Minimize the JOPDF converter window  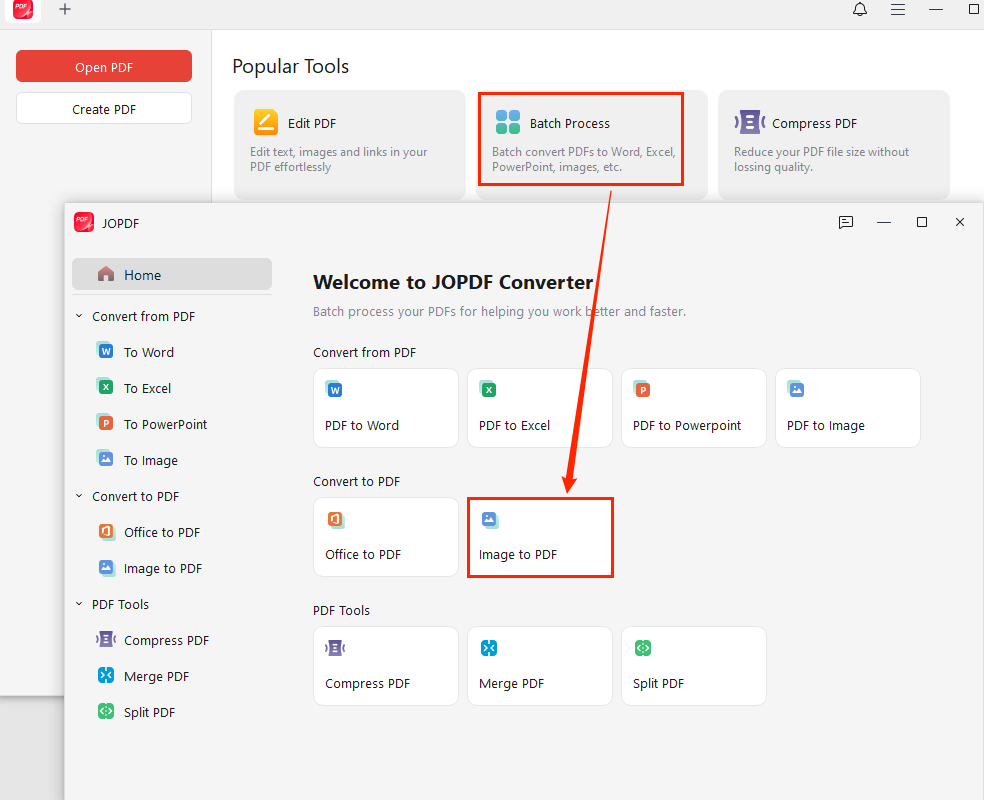point(884,222)
